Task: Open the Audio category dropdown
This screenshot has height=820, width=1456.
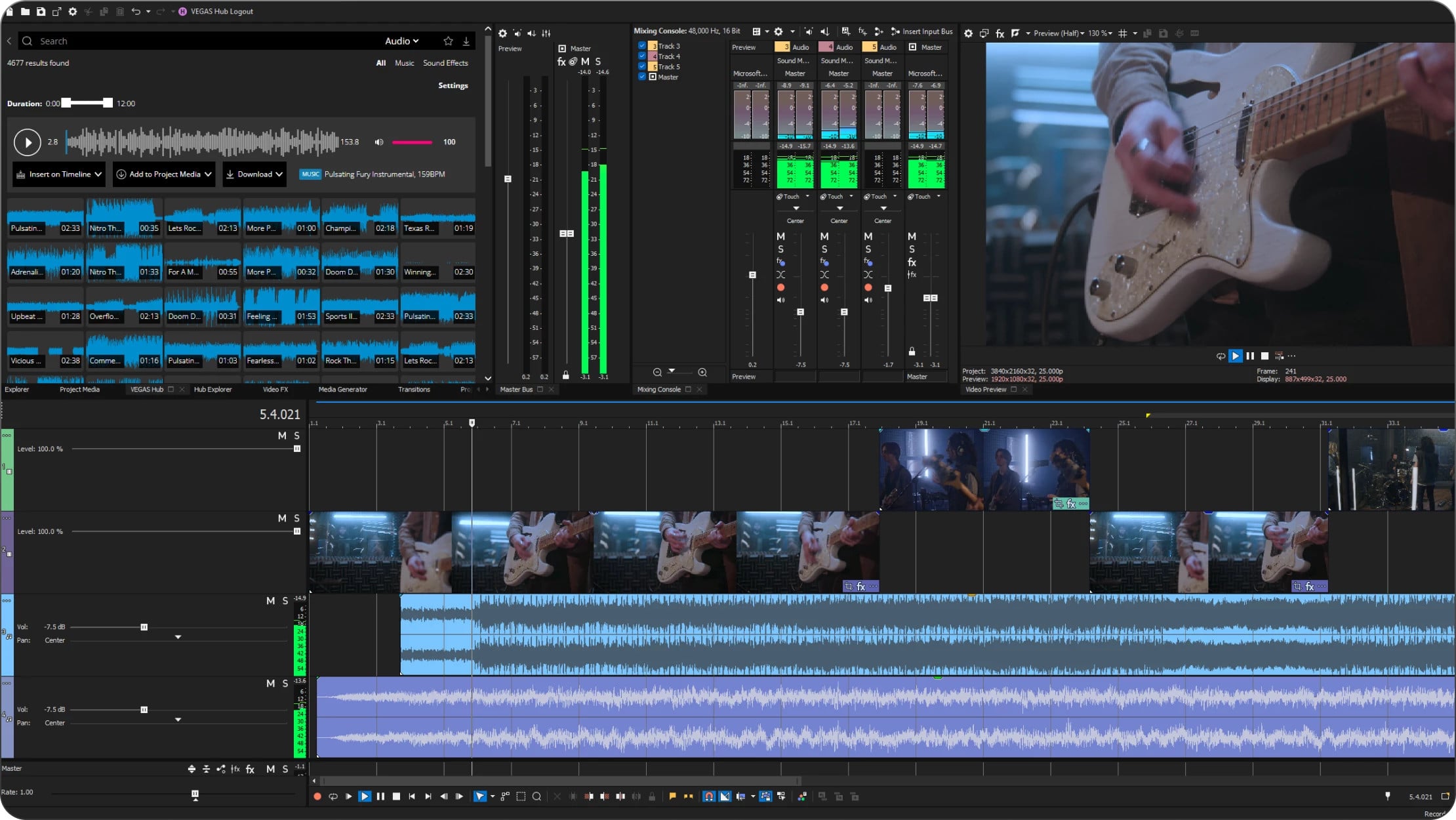Action: pyautogui.click(x=401, y=41)
